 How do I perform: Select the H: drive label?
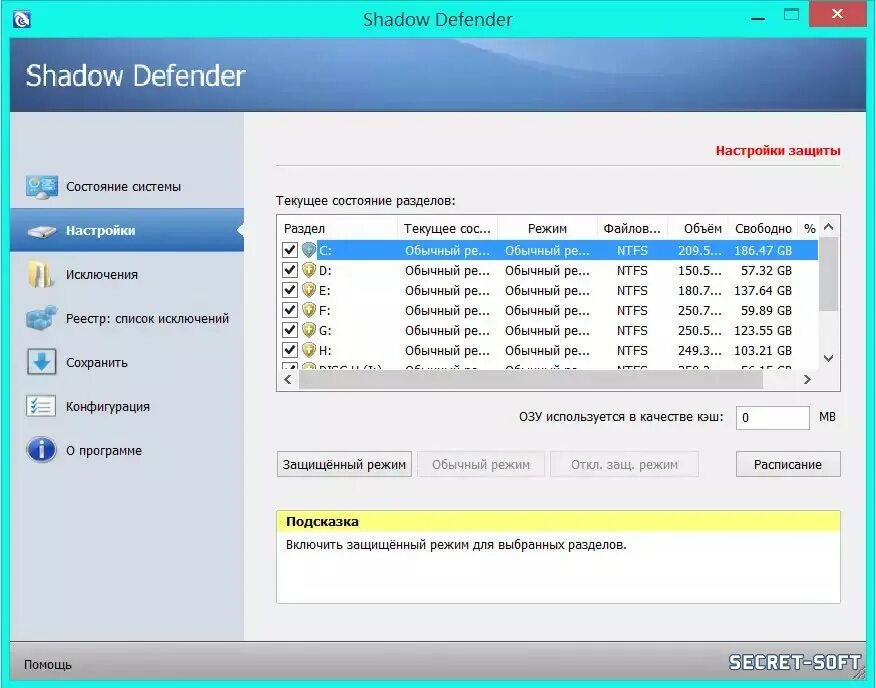(x=325, y=351)
